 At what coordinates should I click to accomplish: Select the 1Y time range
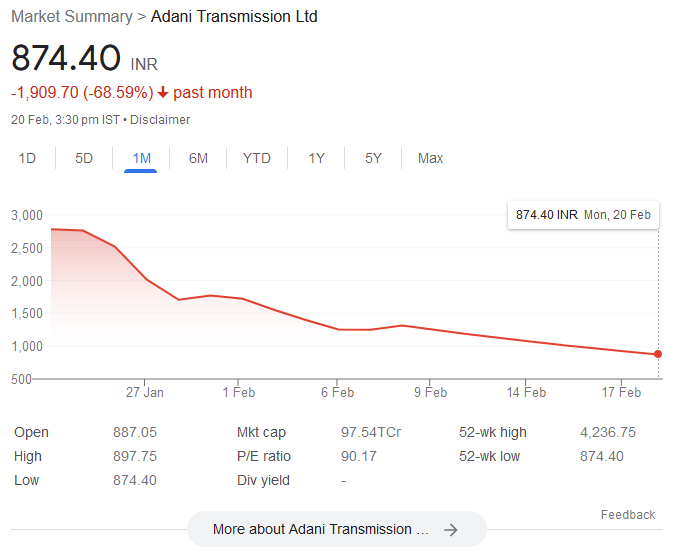click(316, 158)
